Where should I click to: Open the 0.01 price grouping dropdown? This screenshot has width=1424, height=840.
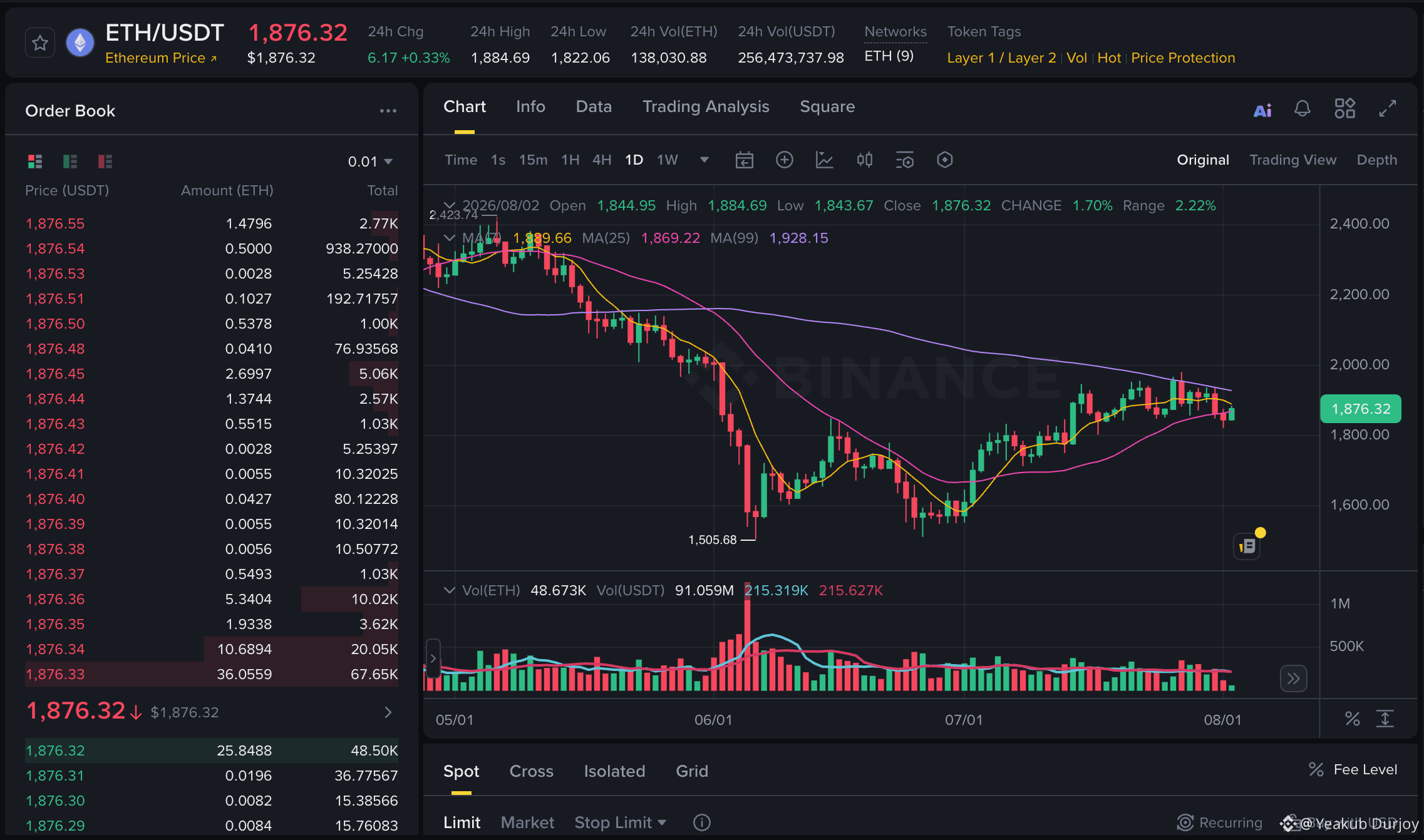click(370, 161)
